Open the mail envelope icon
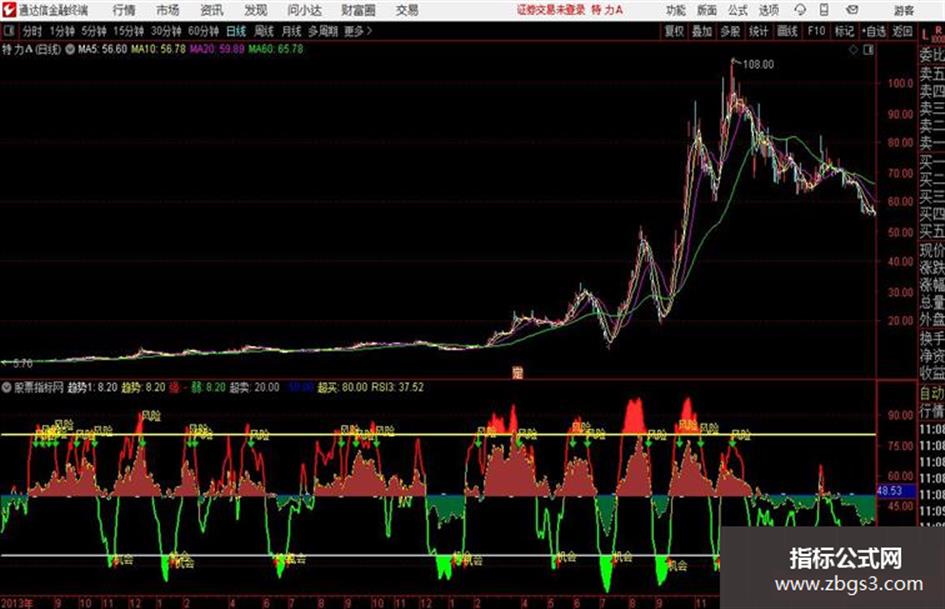Viewport: 945px width, 609px height. 852,10
